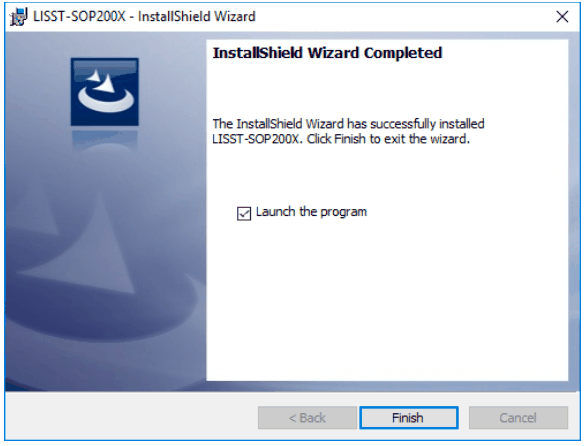Click the grayed-out Cancel button
Image resolution: width=587 pixels, height=446 pixels.
[x=518, y=417]
